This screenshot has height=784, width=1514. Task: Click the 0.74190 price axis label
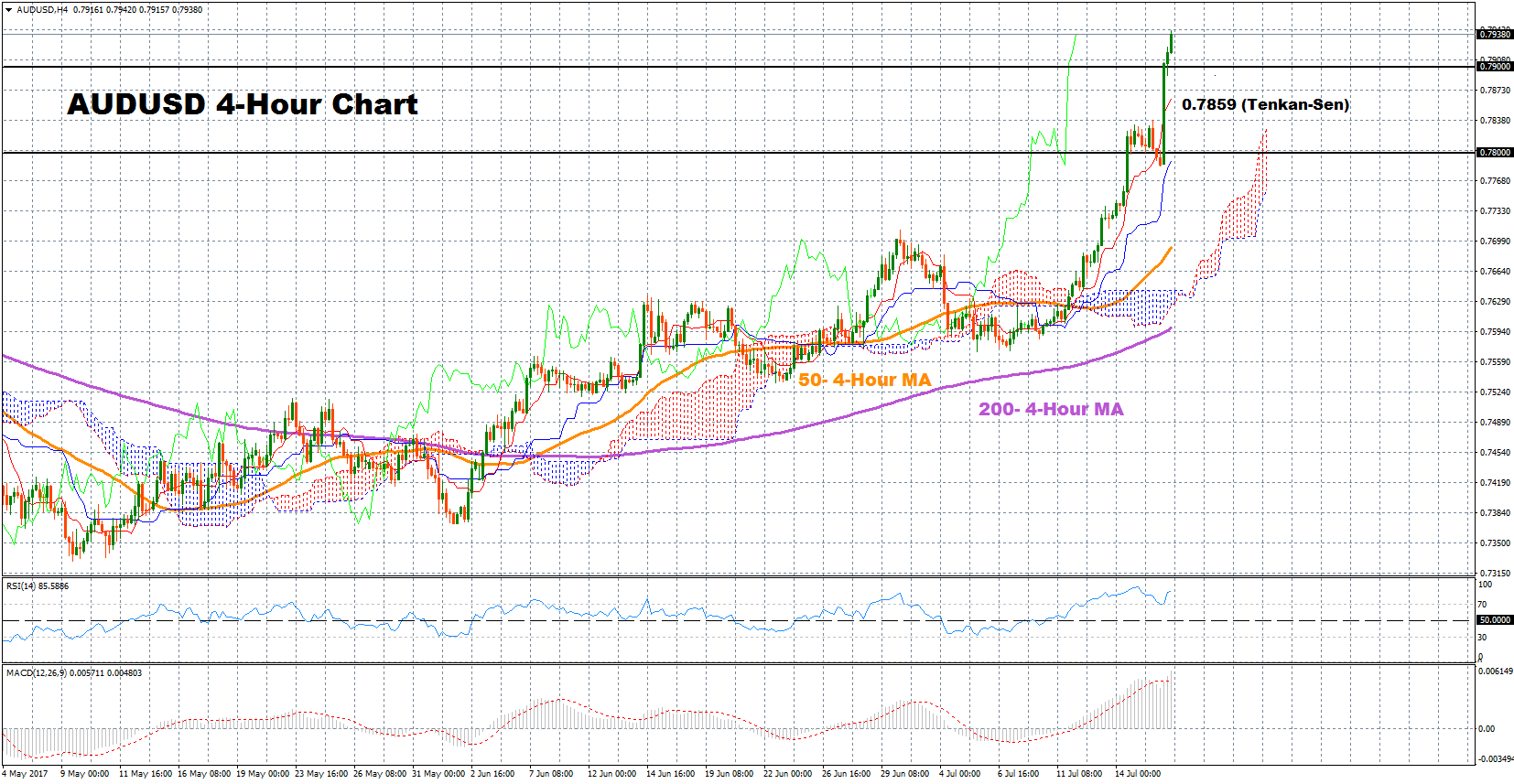click(x=1495, y=483)
